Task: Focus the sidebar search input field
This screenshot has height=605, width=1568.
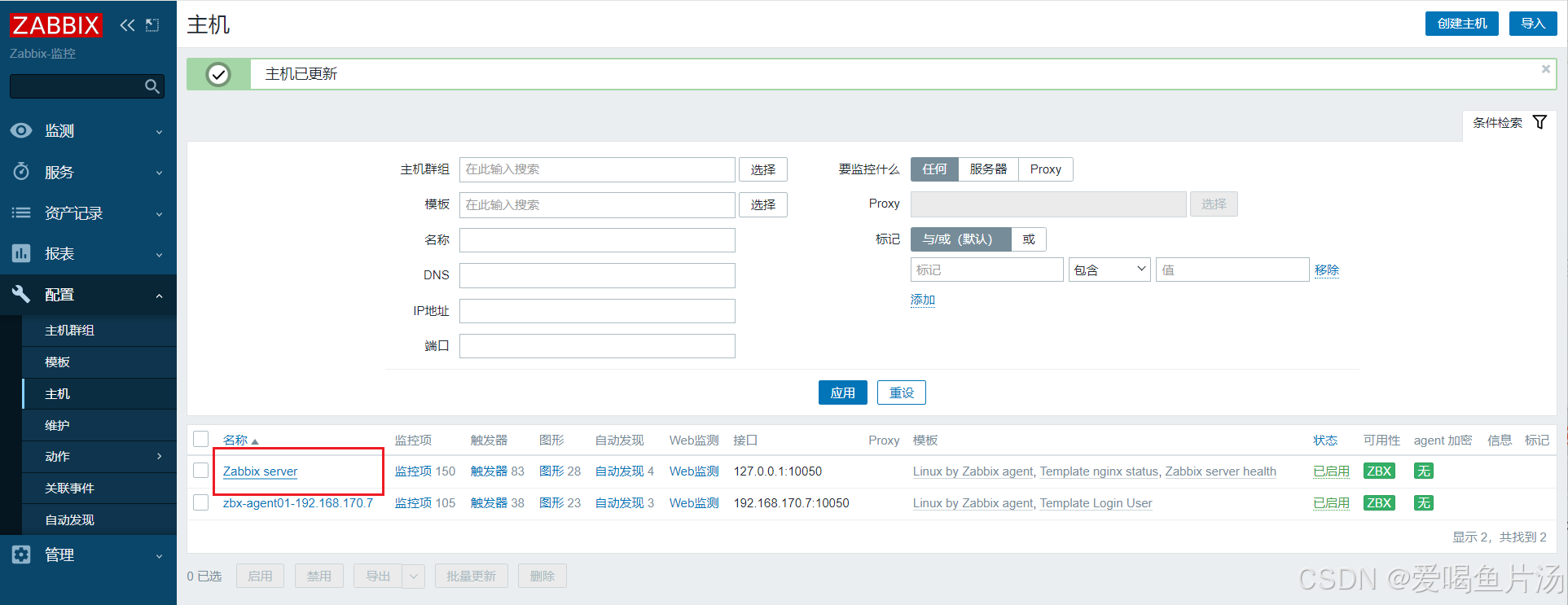Action: (77, 86)
